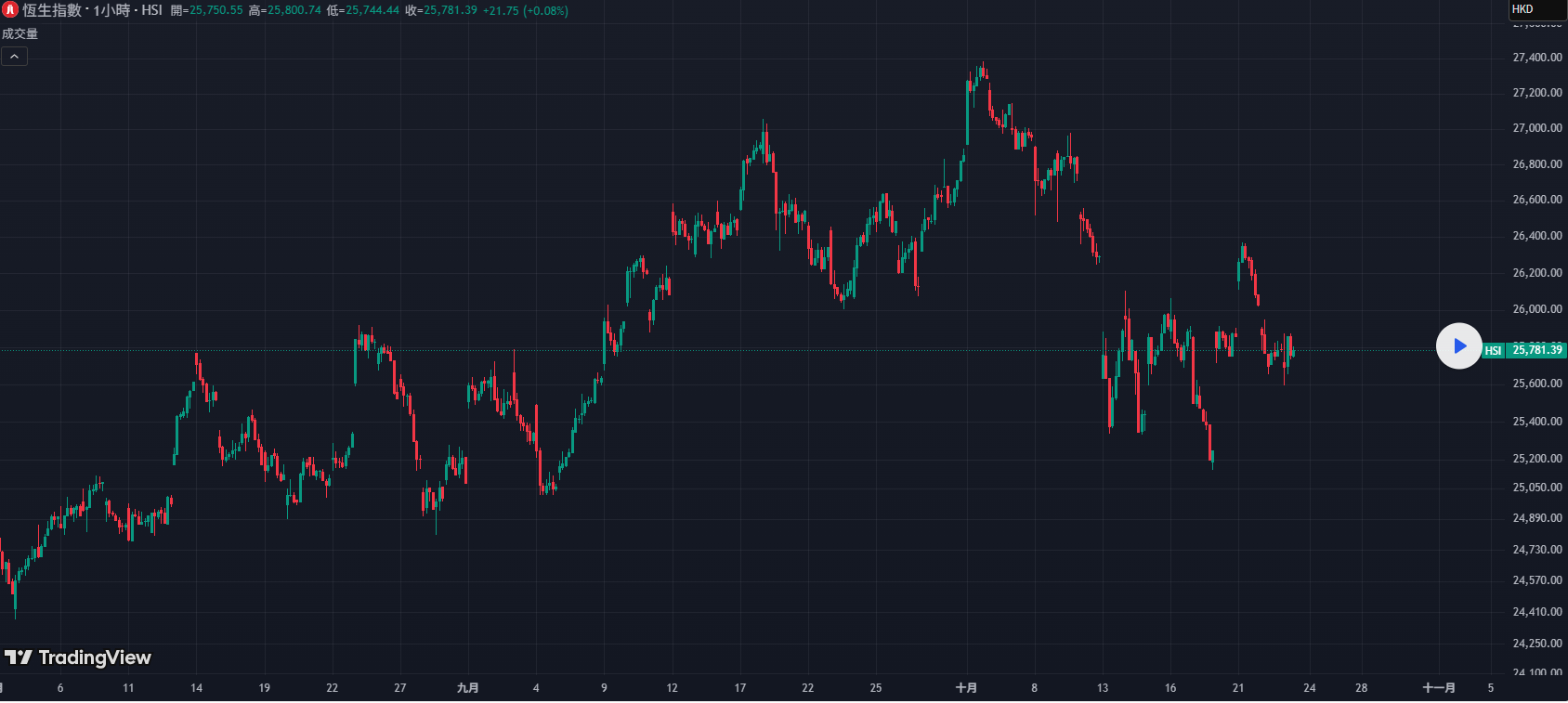The height and width of the screenshot is (703, 1568).
Task: Click the date 21 on the time axis
Action: pyautogui.click(x=1237, y=688)
